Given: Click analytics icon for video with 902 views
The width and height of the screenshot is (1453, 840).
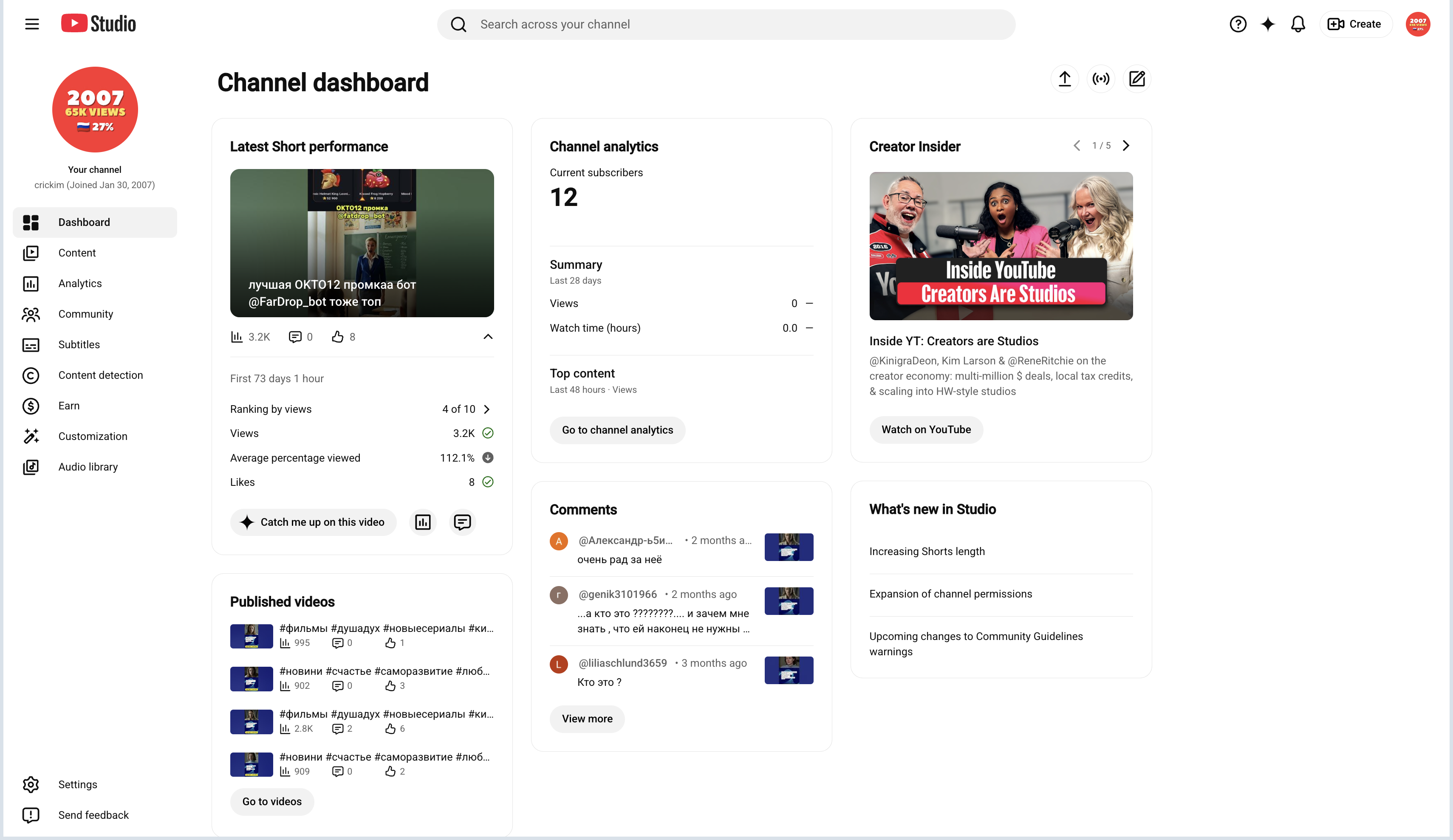Looking at the screenshot, I should 285,686.
